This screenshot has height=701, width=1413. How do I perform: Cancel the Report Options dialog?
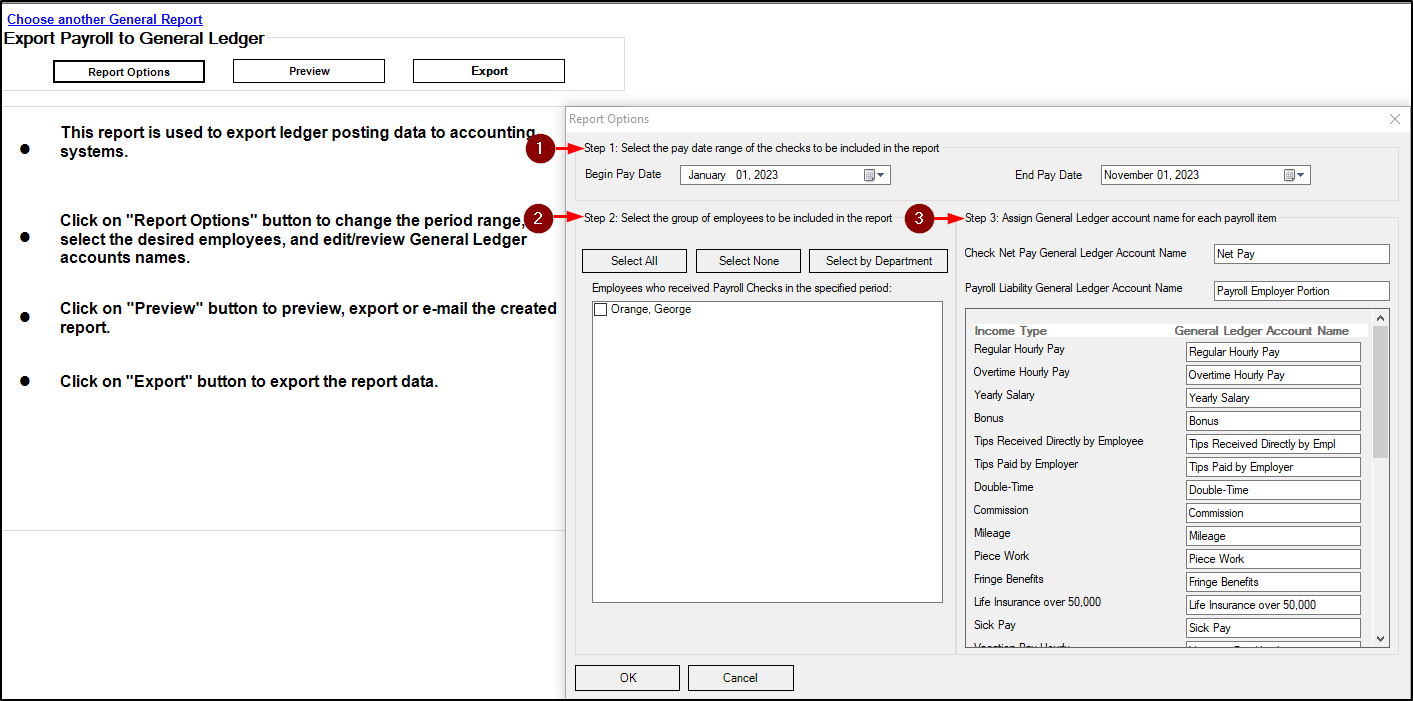click(740, 678)
